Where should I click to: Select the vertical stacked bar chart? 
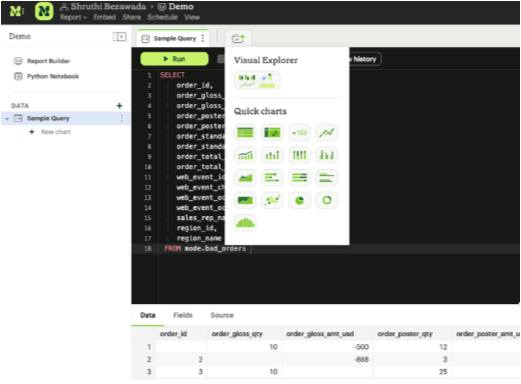[x=272, y=155]
